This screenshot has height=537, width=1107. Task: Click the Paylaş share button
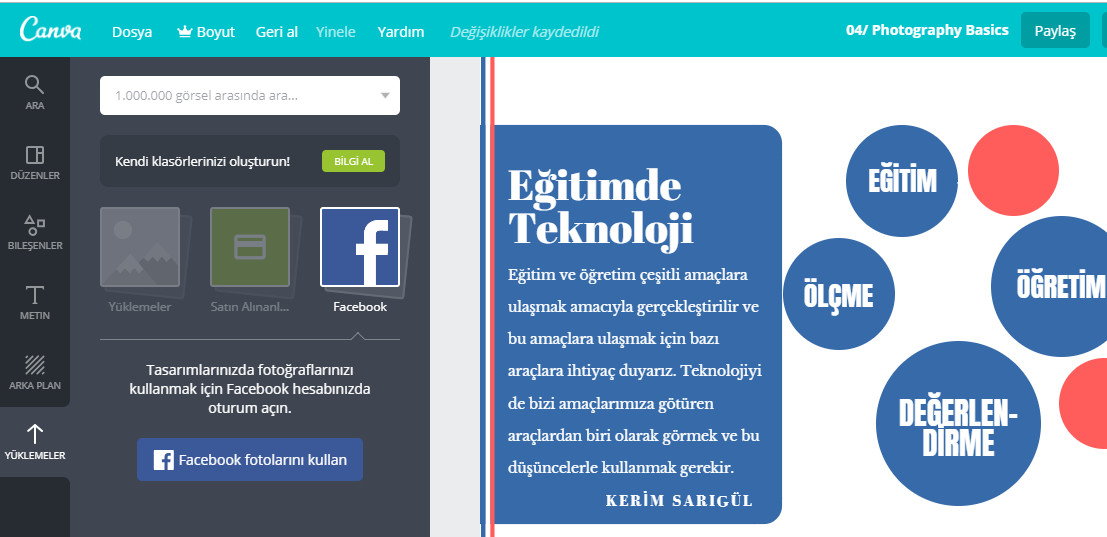click(1055, 30)
